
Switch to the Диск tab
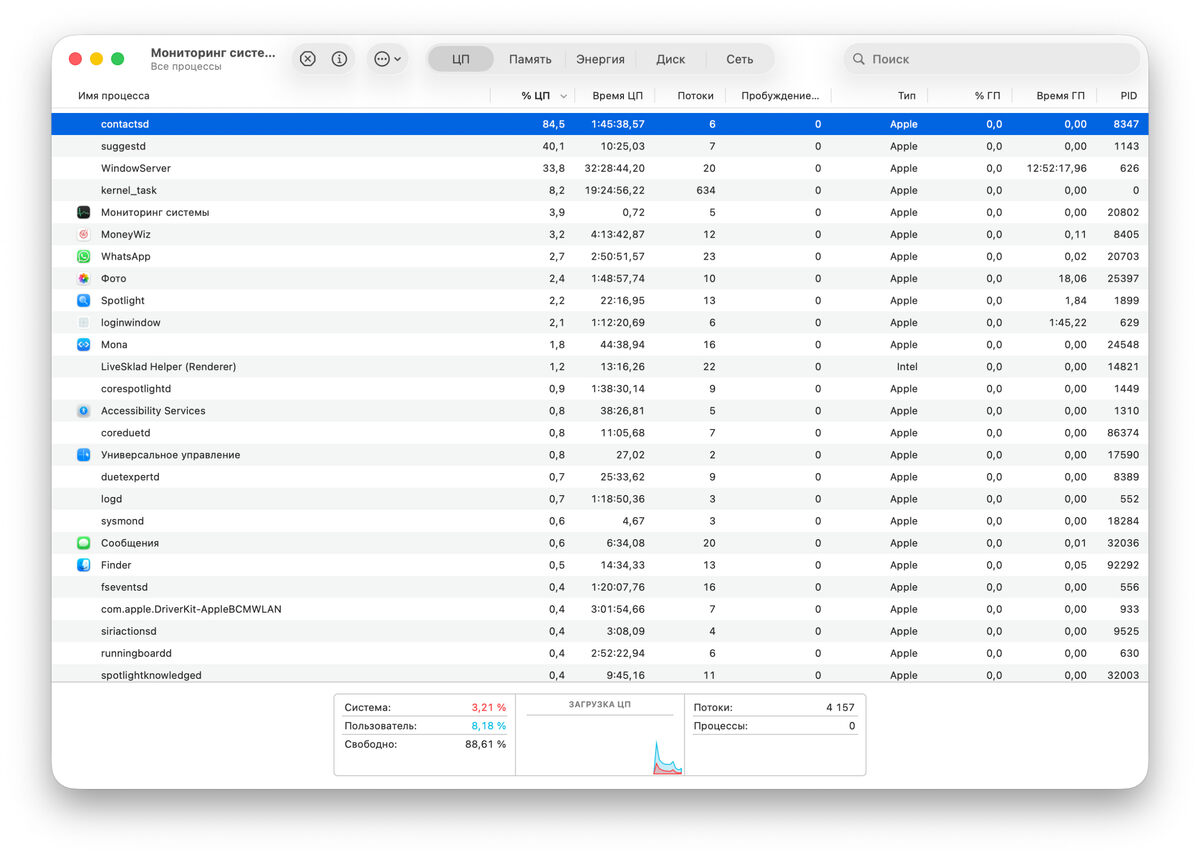(670, 59)
